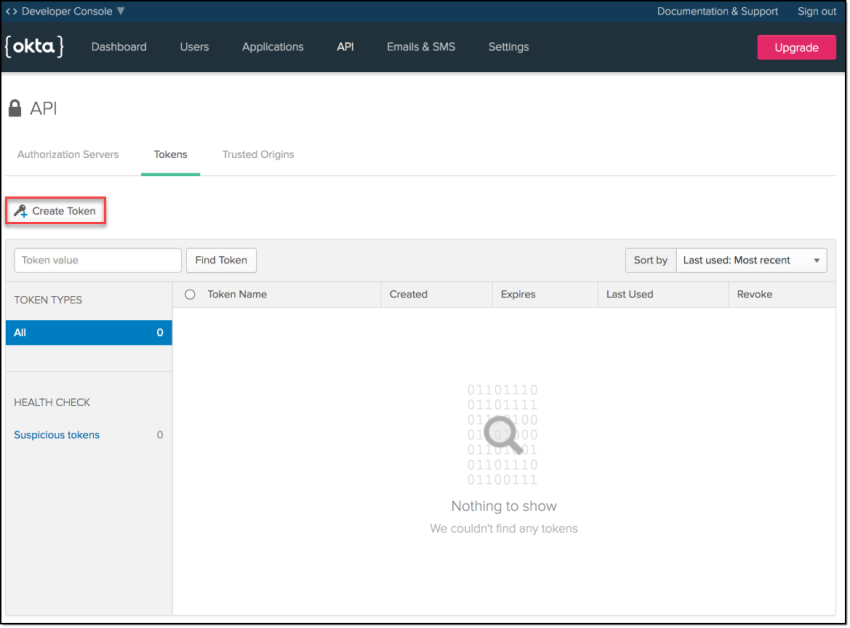Viewport: 850px width, 628px height.
Task: Open the Documentation & Support link
Action: [717, 11]
